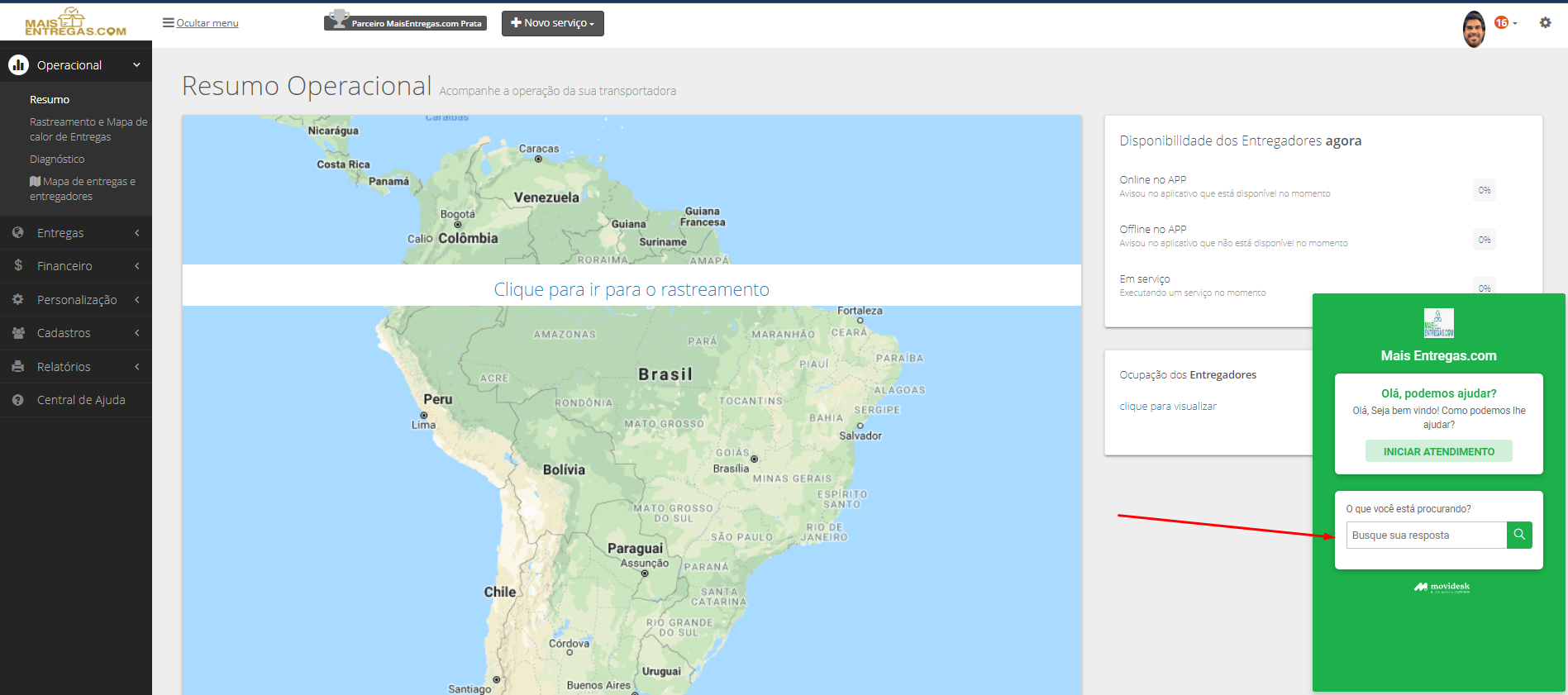The height and width of the screenshot is (695, 1568).
Task: Click the hamburger icon beside Ocultar menu
Action: pyautogui.click(x=168, y=23)
